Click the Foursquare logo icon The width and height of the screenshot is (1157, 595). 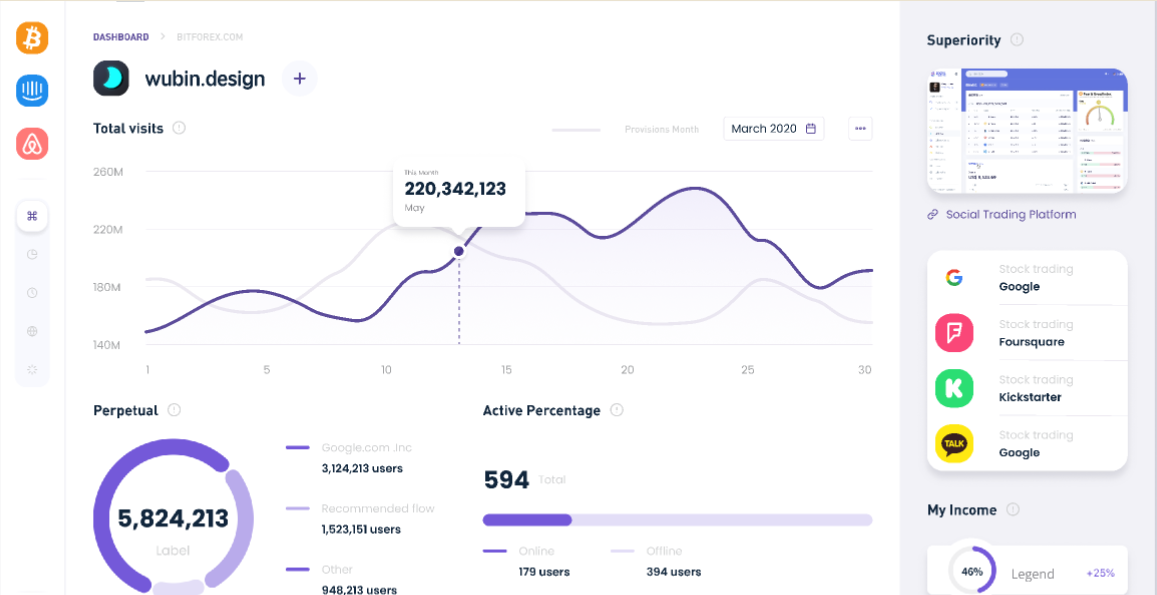(954, 333)
